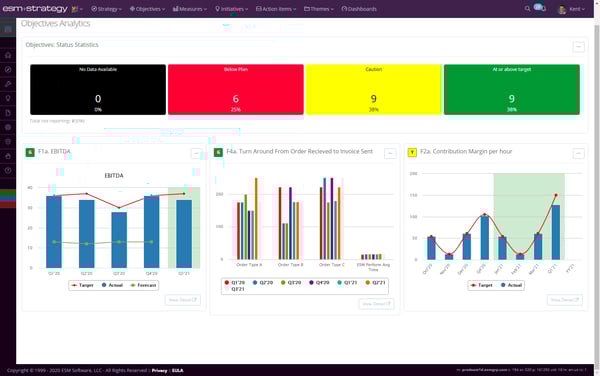Click the yellow Caution tile
The width and height of the screenshot is (600, 376).
373,90
